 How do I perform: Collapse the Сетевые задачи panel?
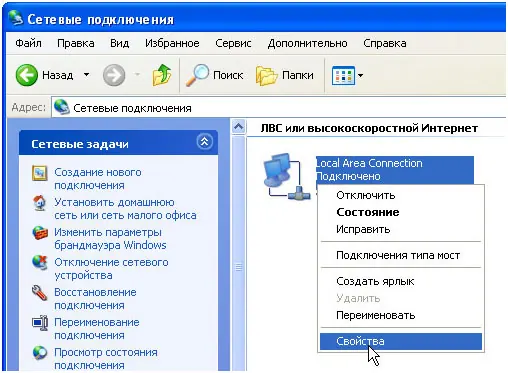coord(205,142)
